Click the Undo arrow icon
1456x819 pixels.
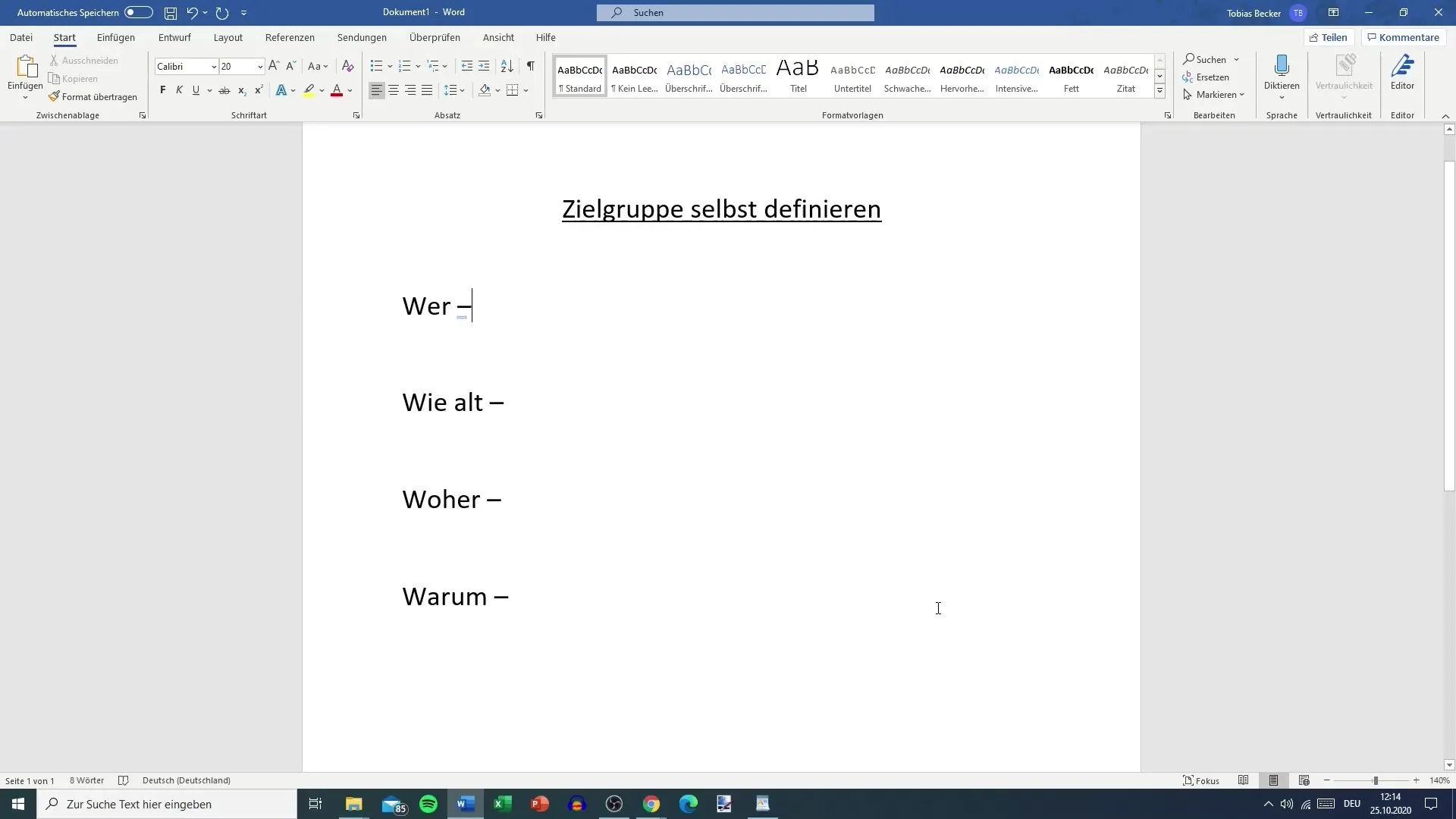192,13
